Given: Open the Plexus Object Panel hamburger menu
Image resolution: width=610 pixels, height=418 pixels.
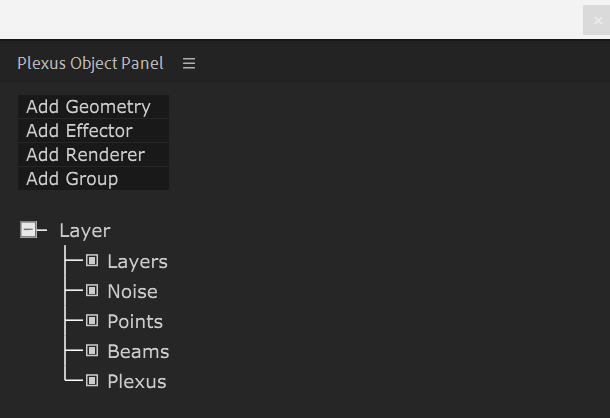Looking at the screenshot, I should click(189, 63).
